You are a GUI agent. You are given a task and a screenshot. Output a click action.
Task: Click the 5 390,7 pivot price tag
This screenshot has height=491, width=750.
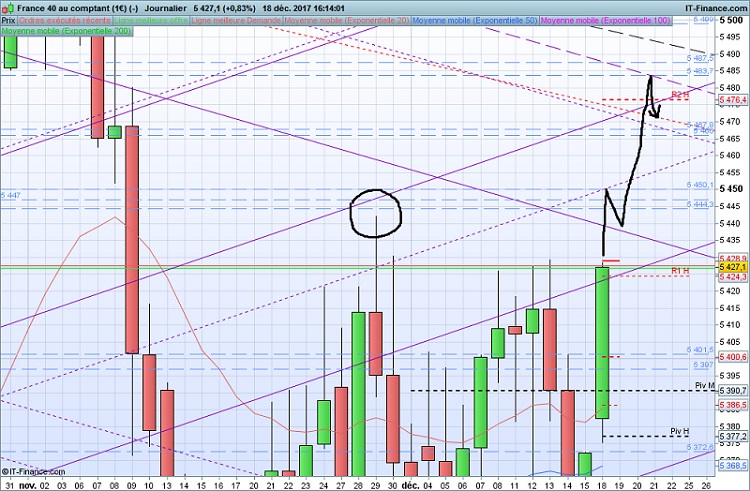[732, 391]
